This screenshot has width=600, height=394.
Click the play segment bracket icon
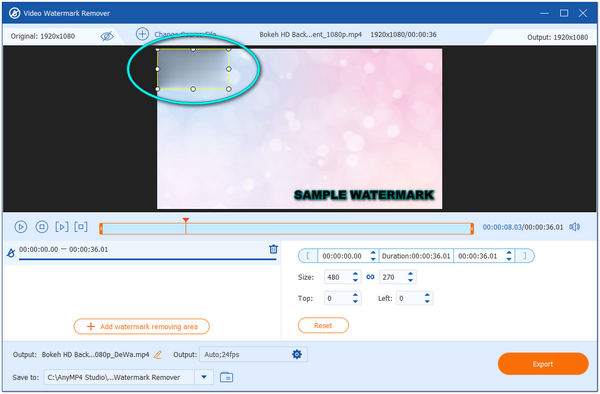click(62, 227)
